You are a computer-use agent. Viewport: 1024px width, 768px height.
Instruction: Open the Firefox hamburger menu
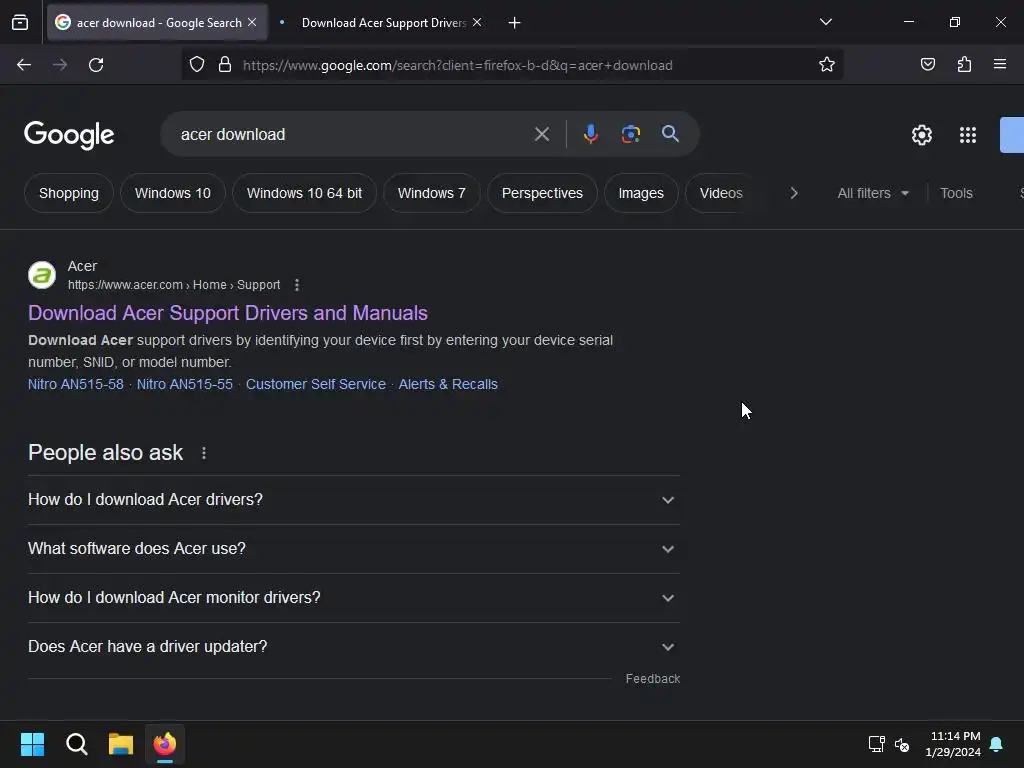coord(1000,64)
